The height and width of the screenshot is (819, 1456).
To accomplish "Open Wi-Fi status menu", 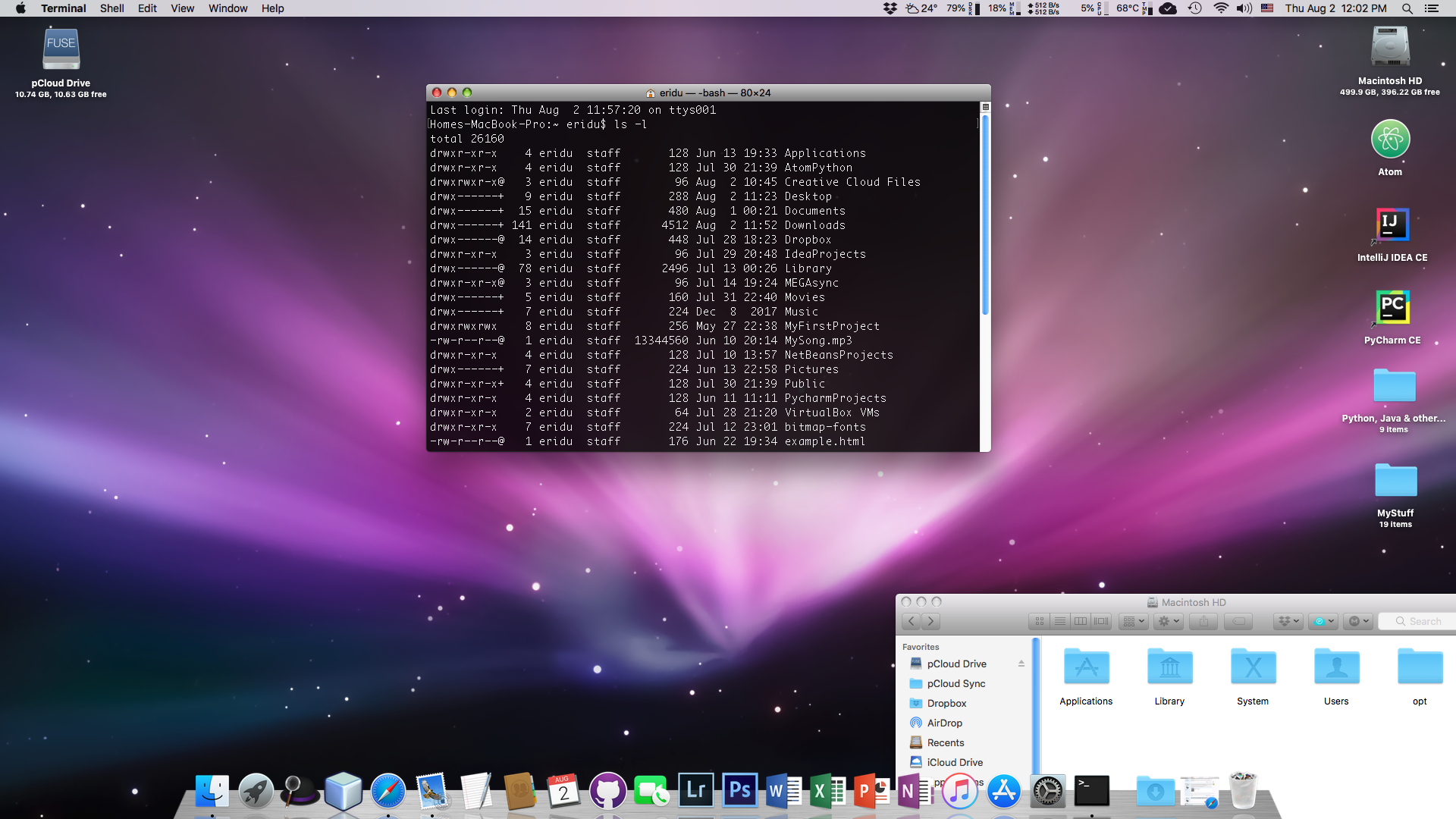I will tap(1220, 8).
